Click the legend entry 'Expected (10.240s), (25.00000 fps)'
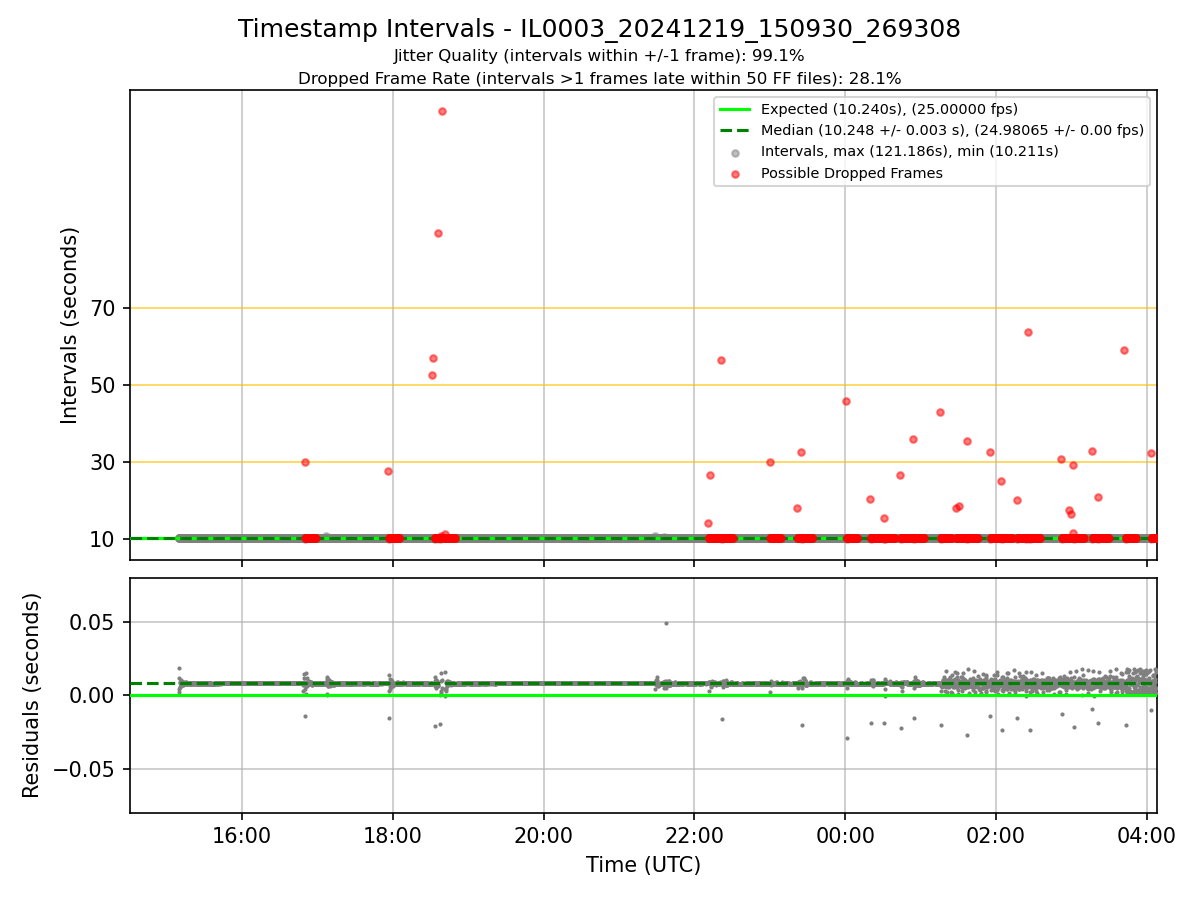Image resolution: width=1200 pixels, height=900 pixels. point(889,109)
